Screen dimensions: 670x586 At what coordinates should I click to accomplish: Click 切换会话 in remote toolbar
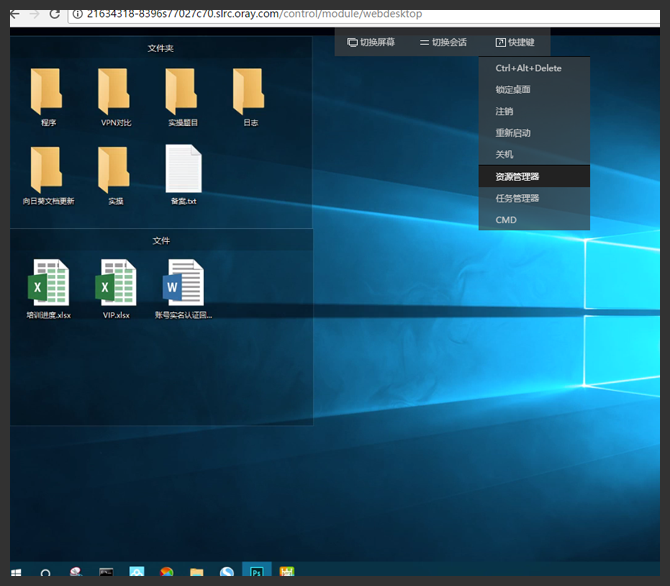point(443,42)
